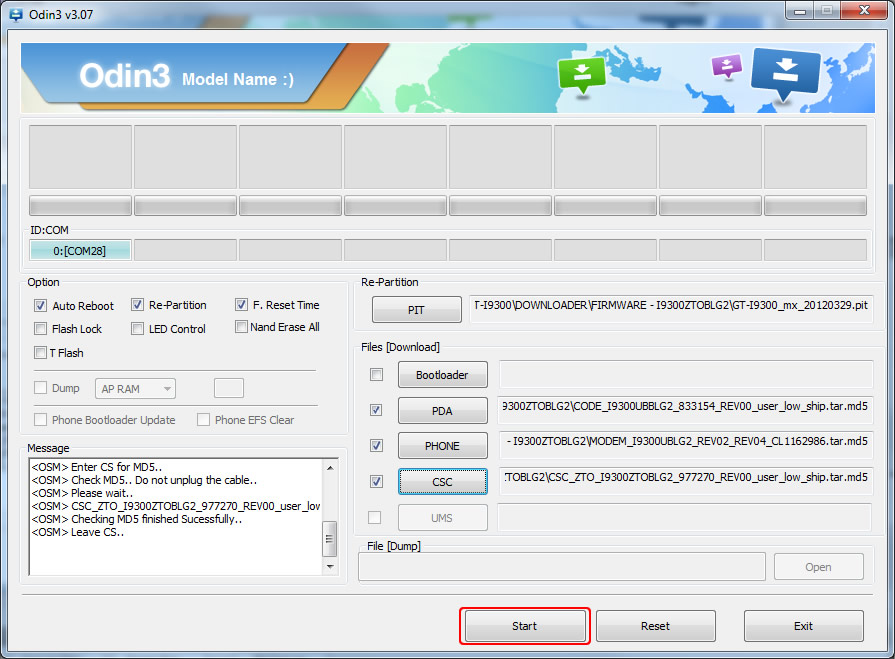Select the 0:[COM28] port cell

(80, 250)
